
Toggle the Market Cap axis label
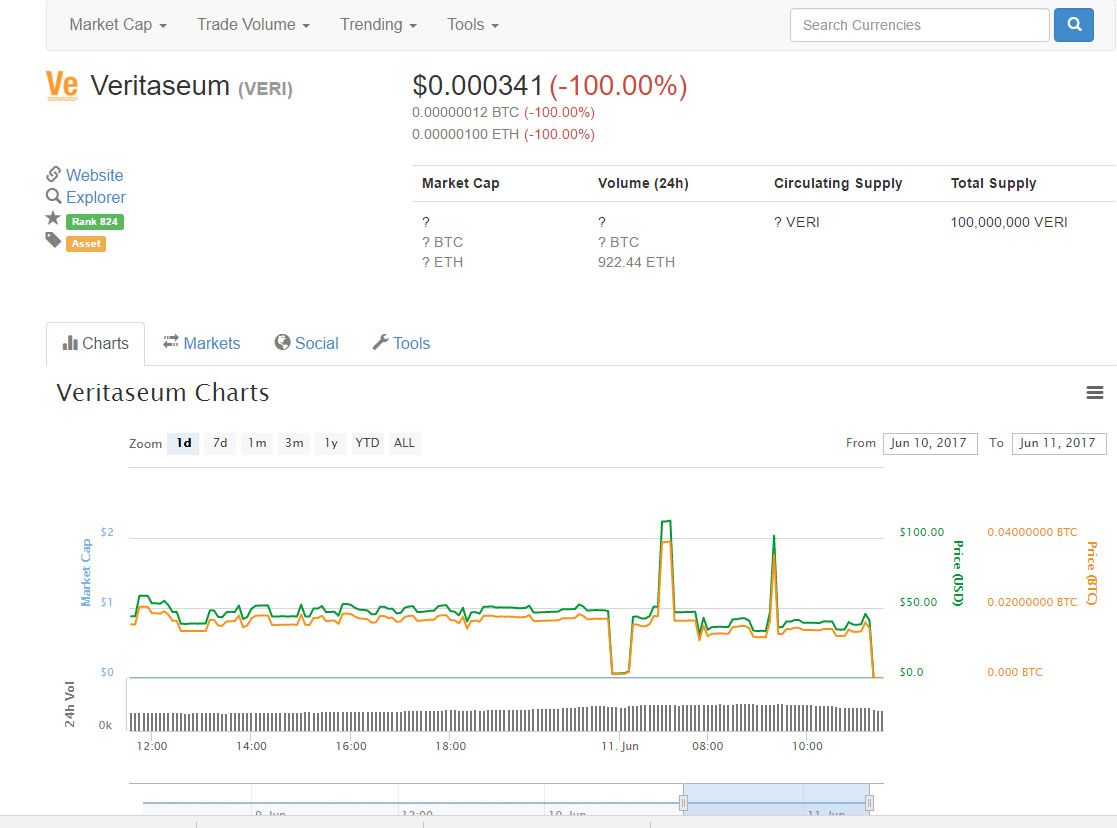click(x=86, y=573)
